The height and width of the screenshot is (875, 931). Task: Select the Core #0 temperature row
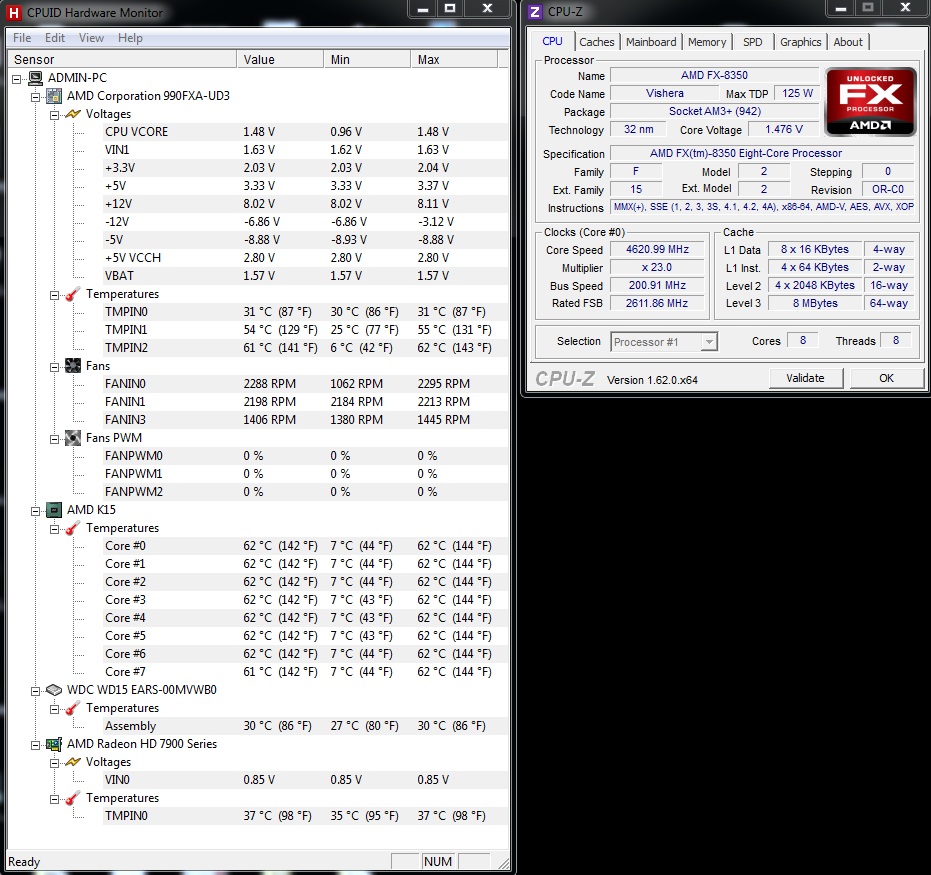305,546
